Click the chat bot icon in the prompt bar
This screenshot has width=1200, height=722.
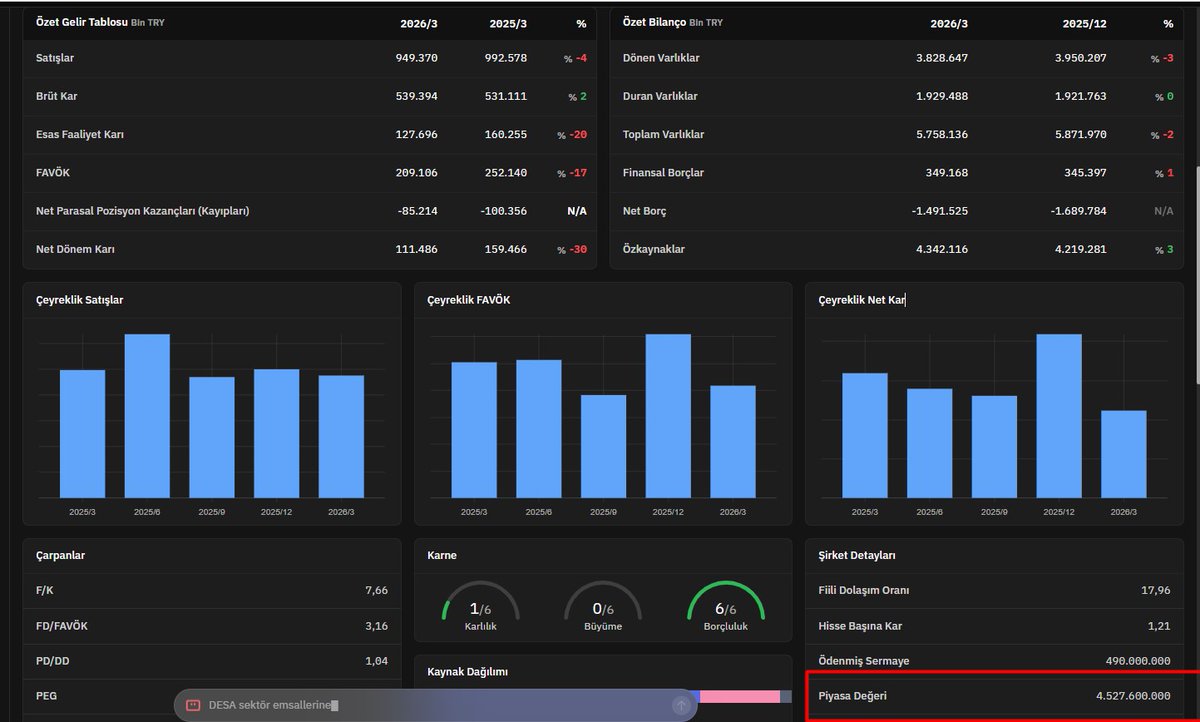pos(194,705)
